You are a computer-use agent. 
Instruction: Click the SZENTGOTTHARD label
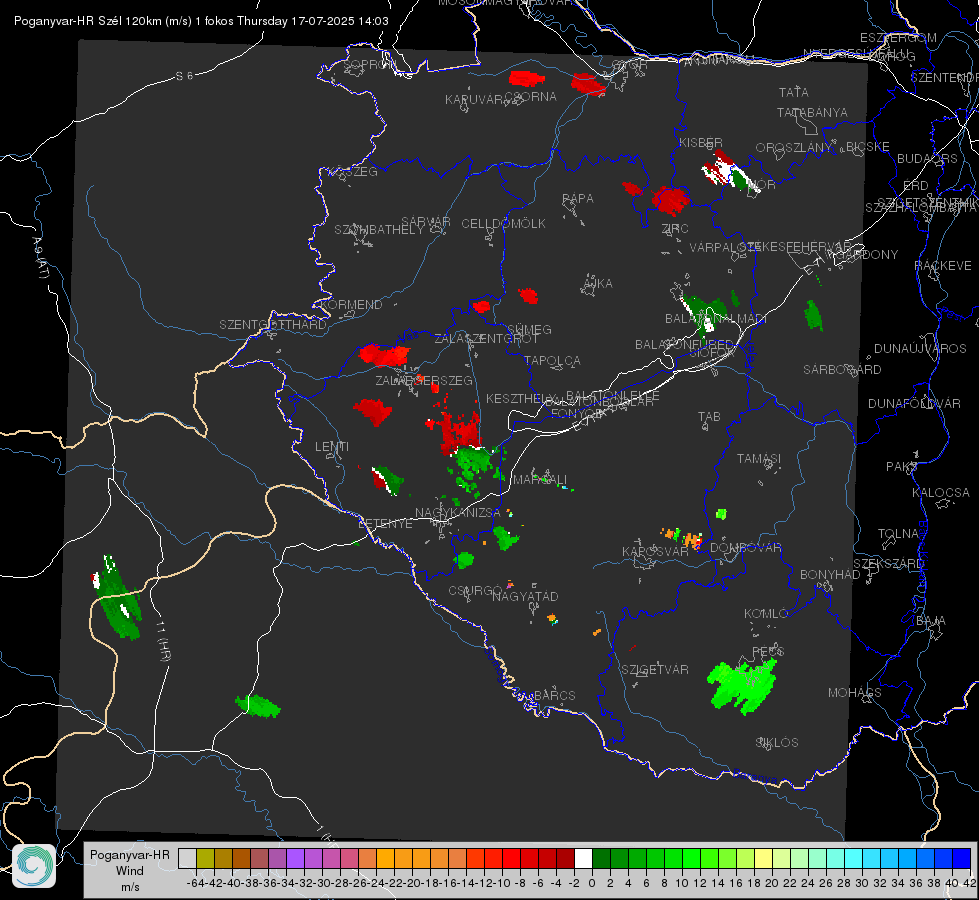273,325
